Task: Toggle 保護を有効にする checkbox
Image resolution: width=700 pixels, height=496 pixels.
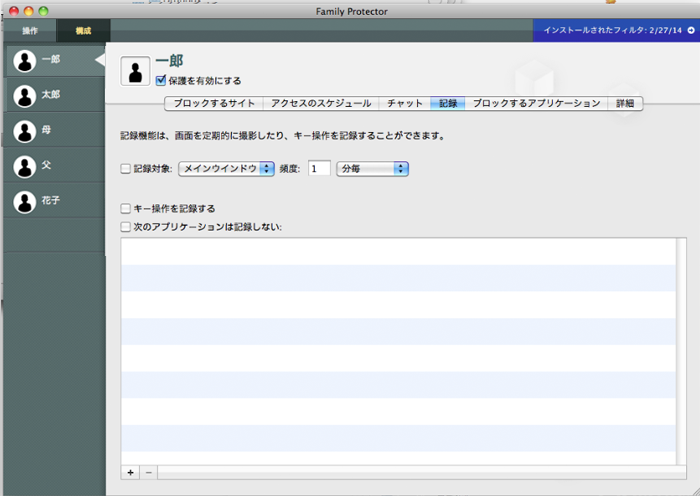Action: pyautogui.click(x=161, y=80)
